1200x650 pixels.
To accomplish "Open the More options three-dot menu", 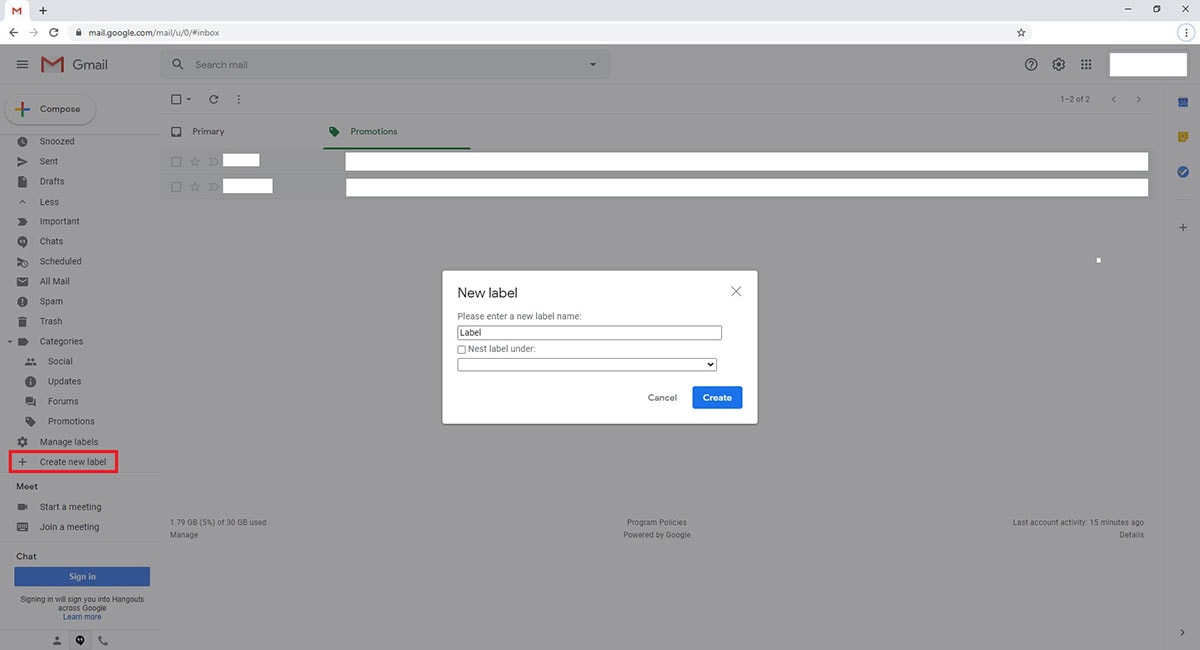I will [x=238, y=99].
